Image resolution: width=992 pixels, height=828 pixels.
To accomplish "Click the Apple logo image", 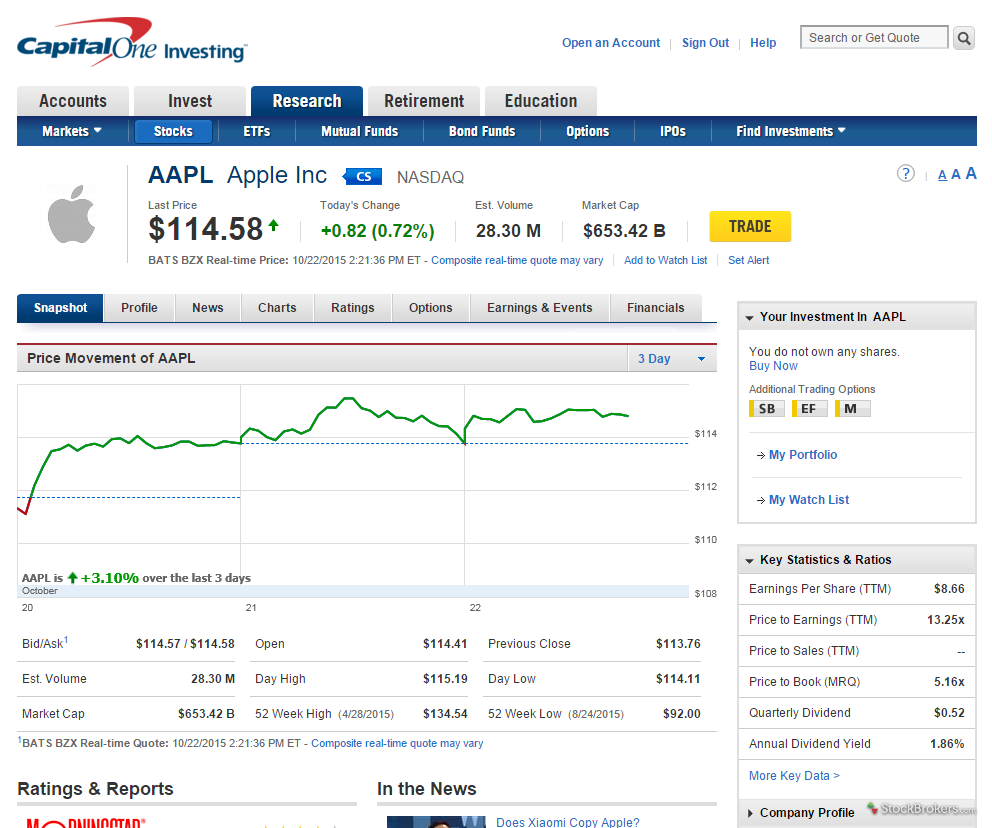I will tap(71, 214).
